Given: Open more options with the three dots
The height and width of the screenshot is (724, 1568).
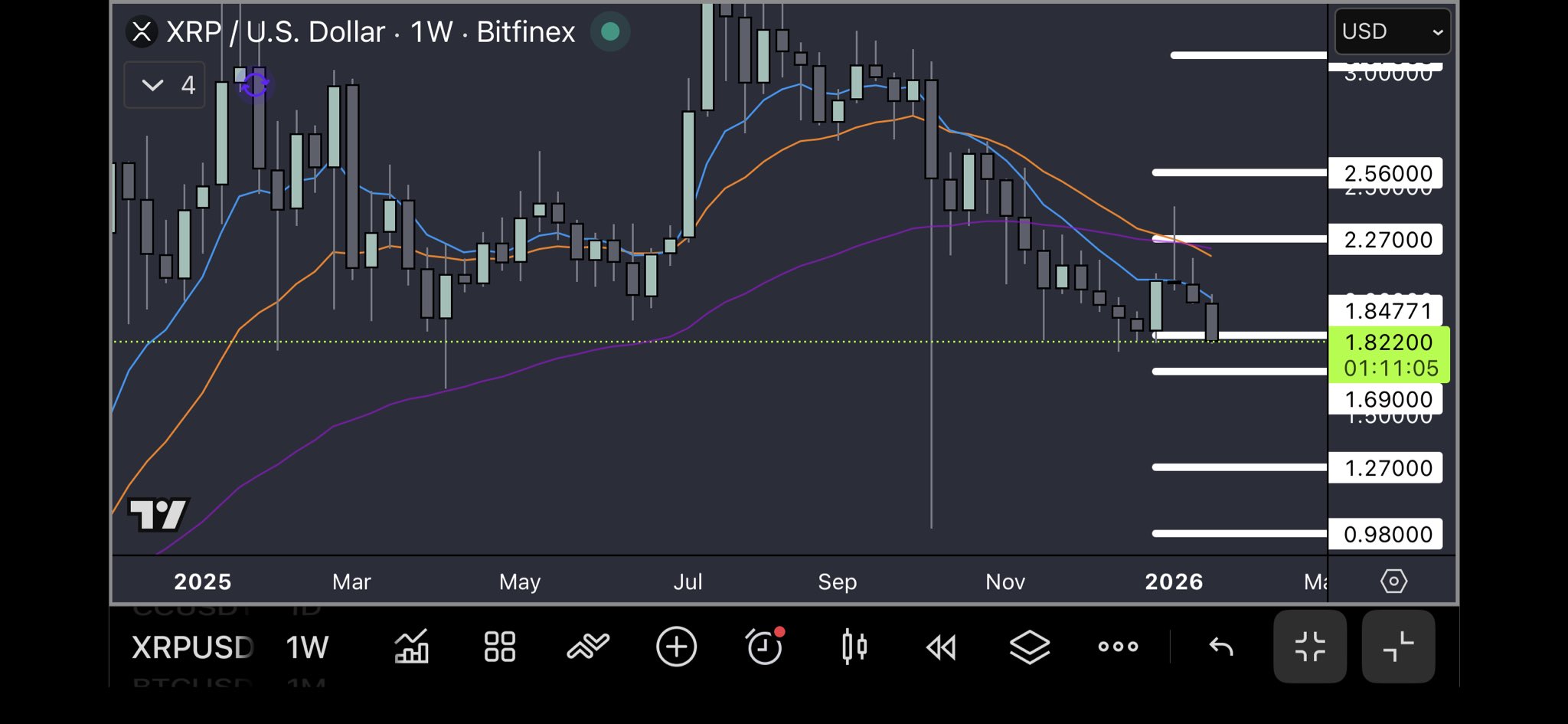Looking at the screenshot, I should [x=1117, y=647].
